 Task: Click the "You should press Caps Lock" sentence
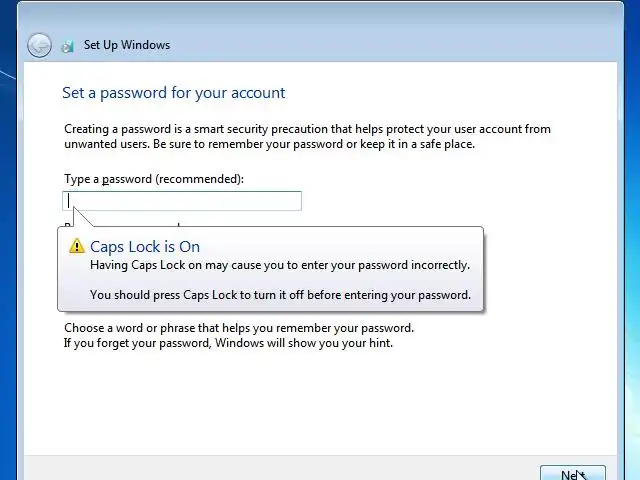pyautogui.click(x=279, y=295)
